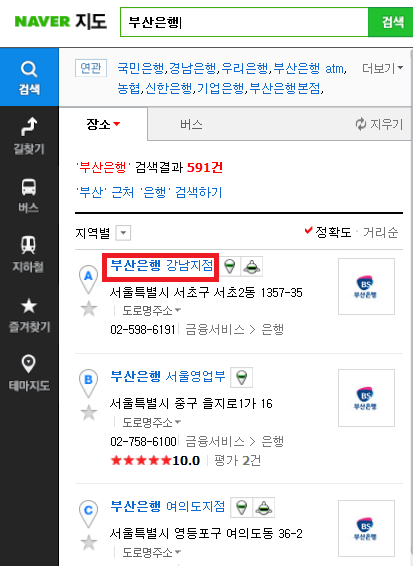Click the 부산은행 search input field
The height and width of the screenshot is (566, 413).
[244, 22]
